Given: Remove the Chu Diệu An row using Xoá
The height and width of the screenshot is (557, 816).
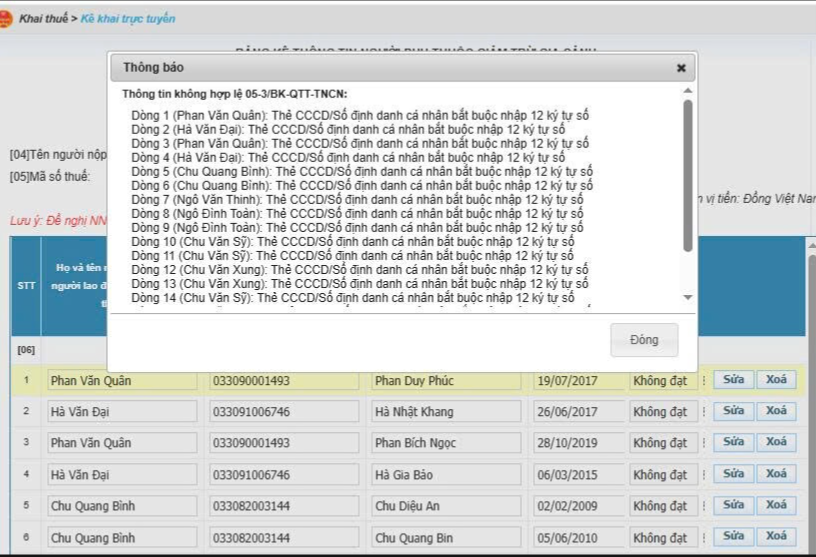Looking at the screenshot, I should point(776,505).
